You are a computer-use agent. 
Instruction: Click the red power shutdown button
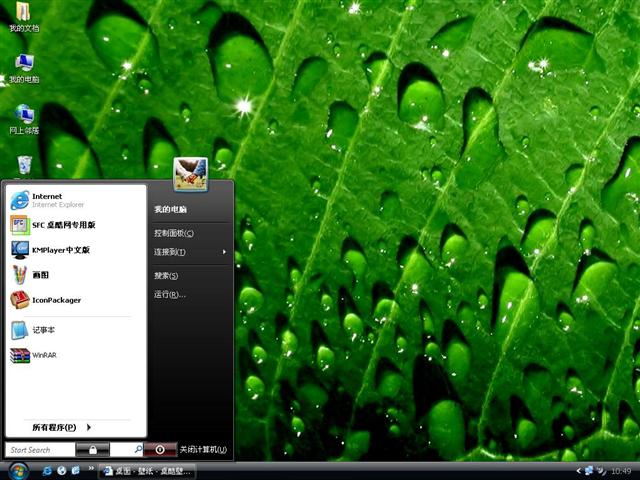coord(160,450)
